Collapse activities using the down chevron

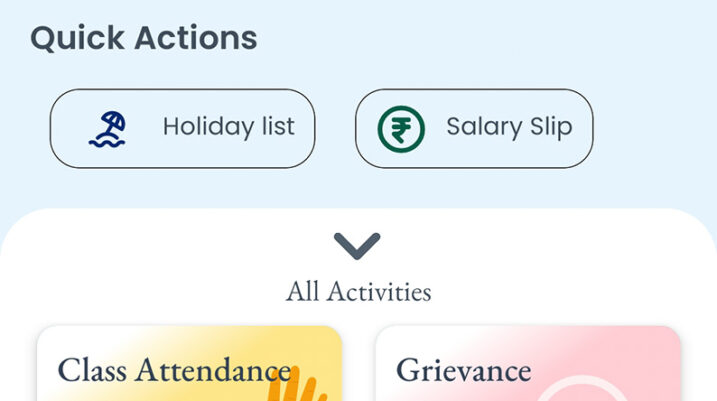click(357, 246)
